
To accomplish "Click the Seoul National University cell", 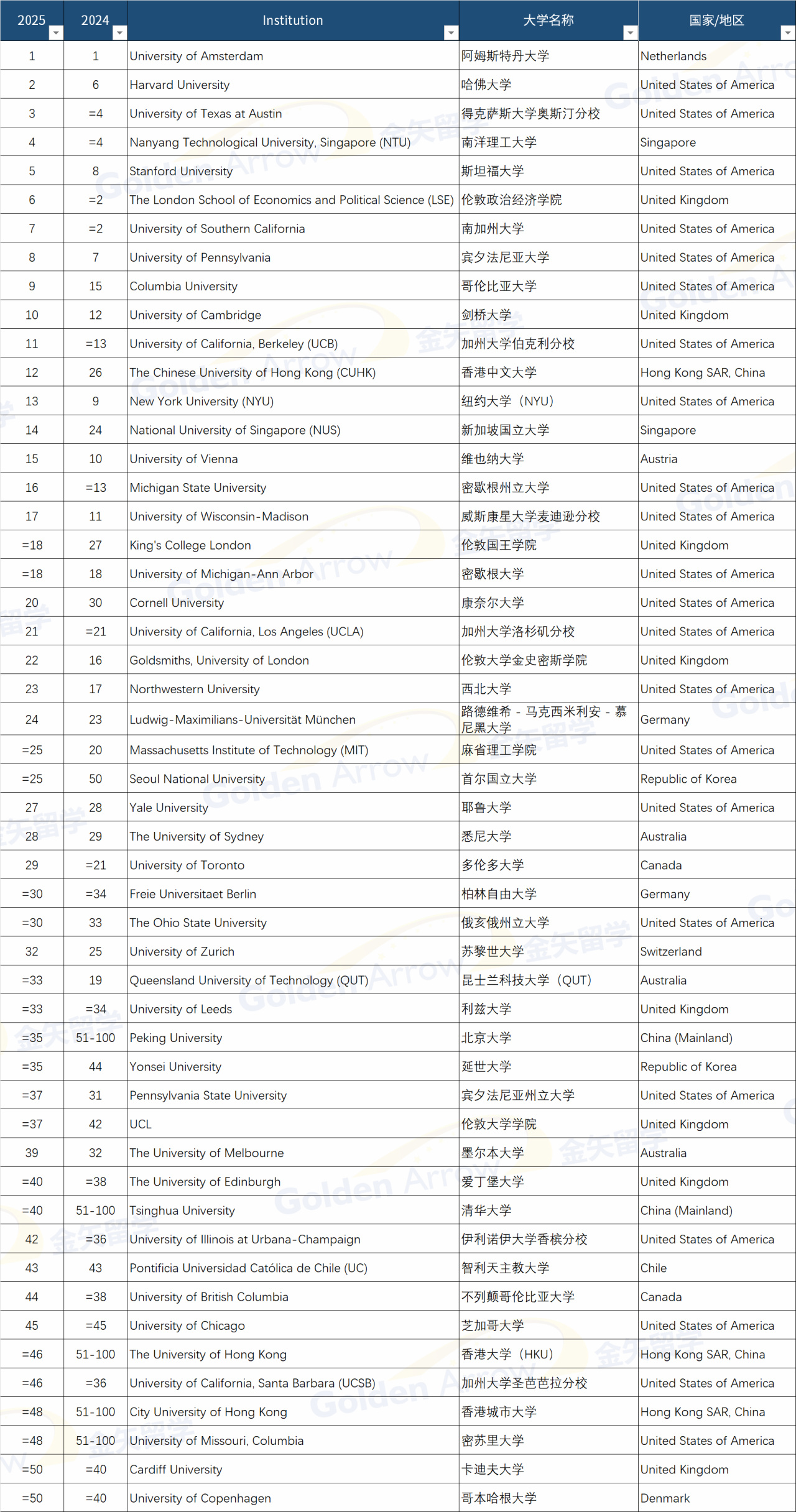I will 197,779.
